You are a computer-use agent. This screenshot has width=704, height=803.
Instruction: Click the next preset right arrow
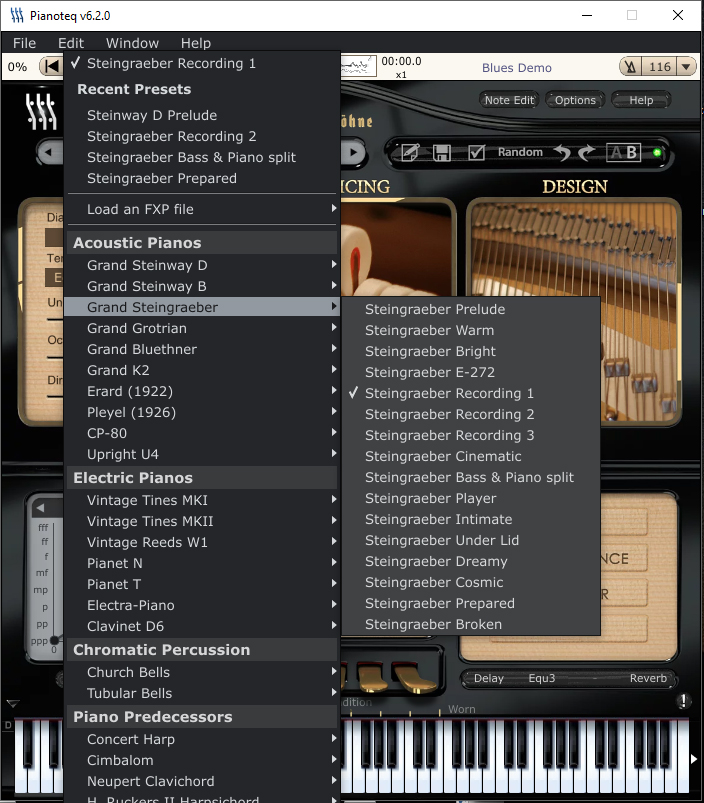[353, 152]
